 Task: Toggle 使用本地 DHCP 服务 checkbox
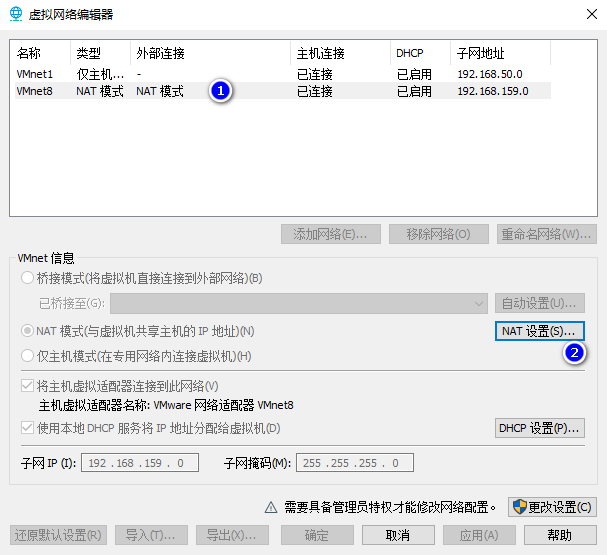click(x=27, y=428)
